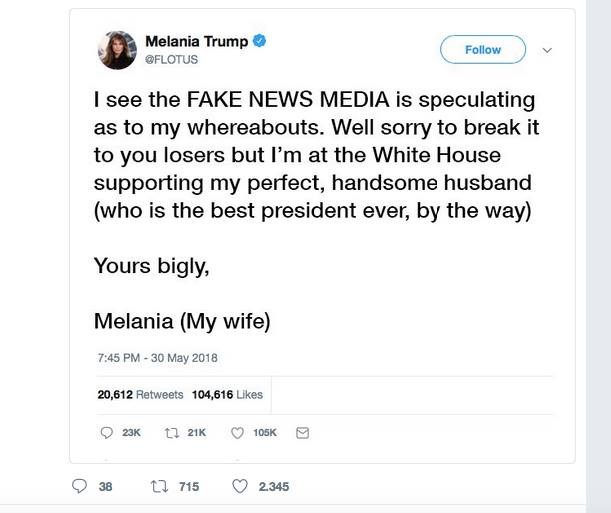Click the 2.345 likes count
The image size is (611, 513).
273,487
